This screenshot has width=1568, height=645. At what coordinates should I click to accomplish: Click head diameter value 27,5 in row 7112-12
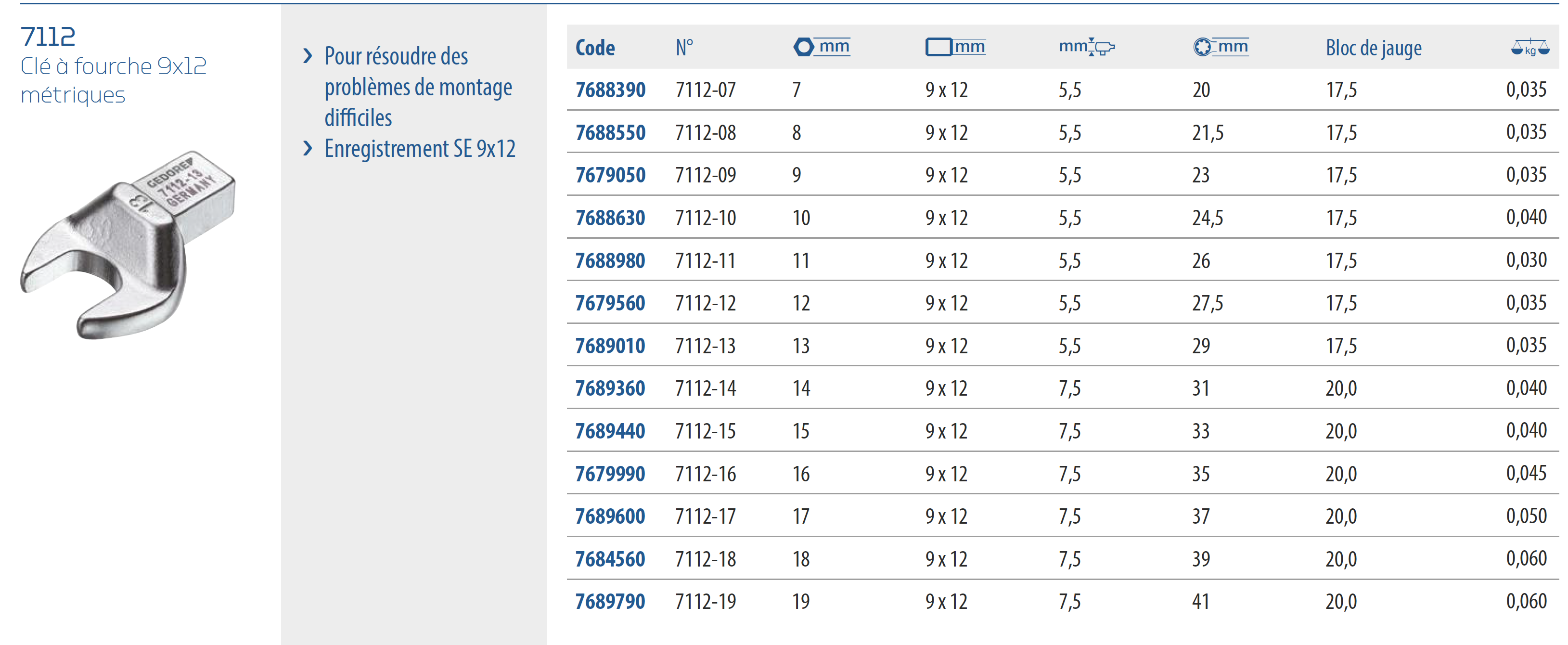coord(1208,303)
